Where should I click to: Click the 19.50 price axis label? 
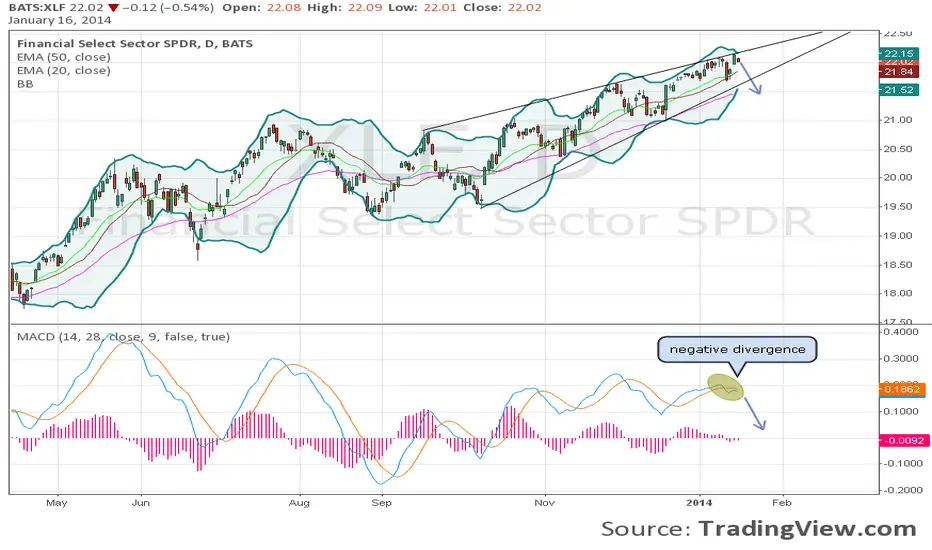point(898,207)
